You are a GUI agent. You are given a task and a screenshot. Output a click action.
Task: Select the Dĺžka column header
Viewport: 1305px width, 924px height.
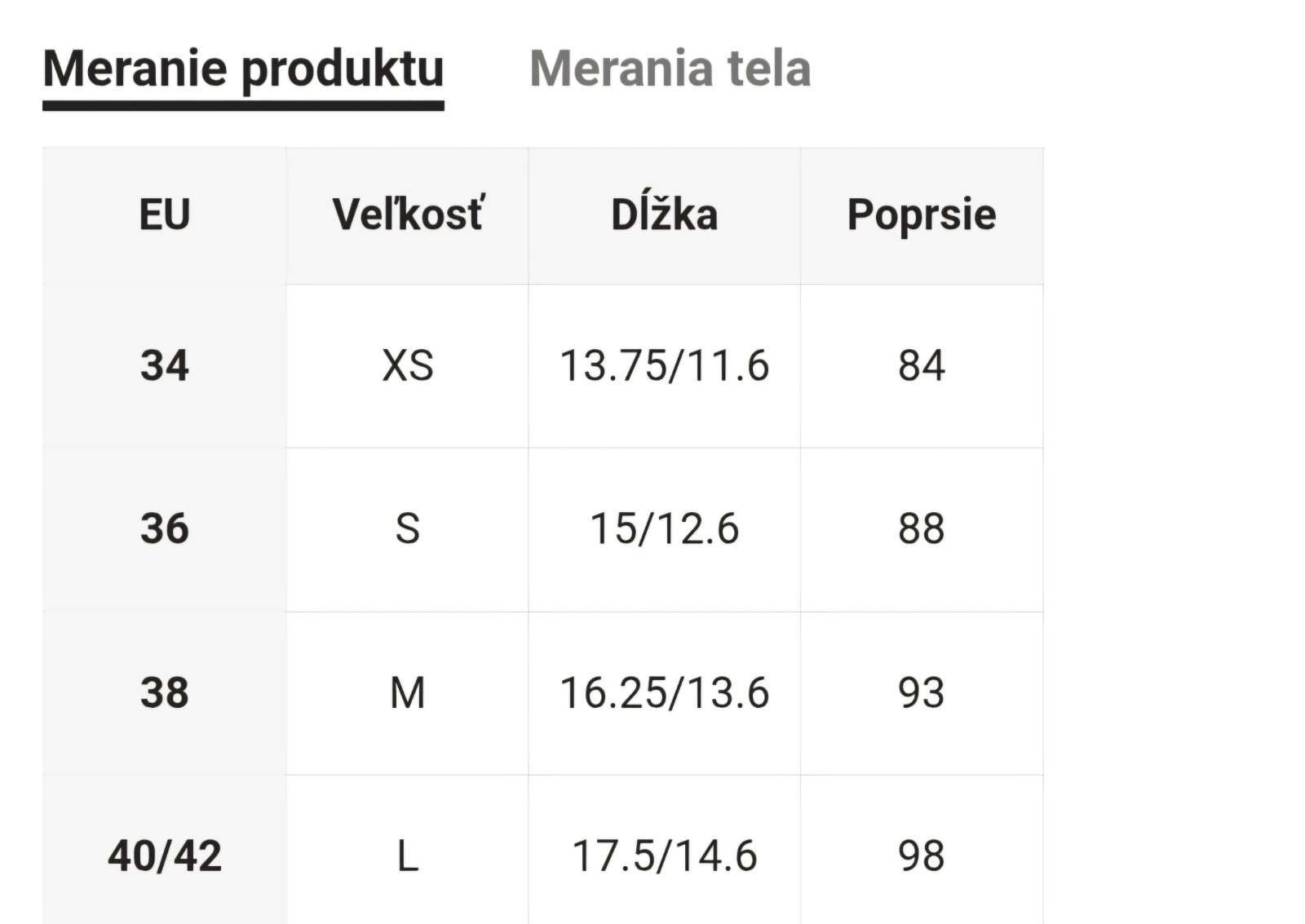click(x=664, y=215)
